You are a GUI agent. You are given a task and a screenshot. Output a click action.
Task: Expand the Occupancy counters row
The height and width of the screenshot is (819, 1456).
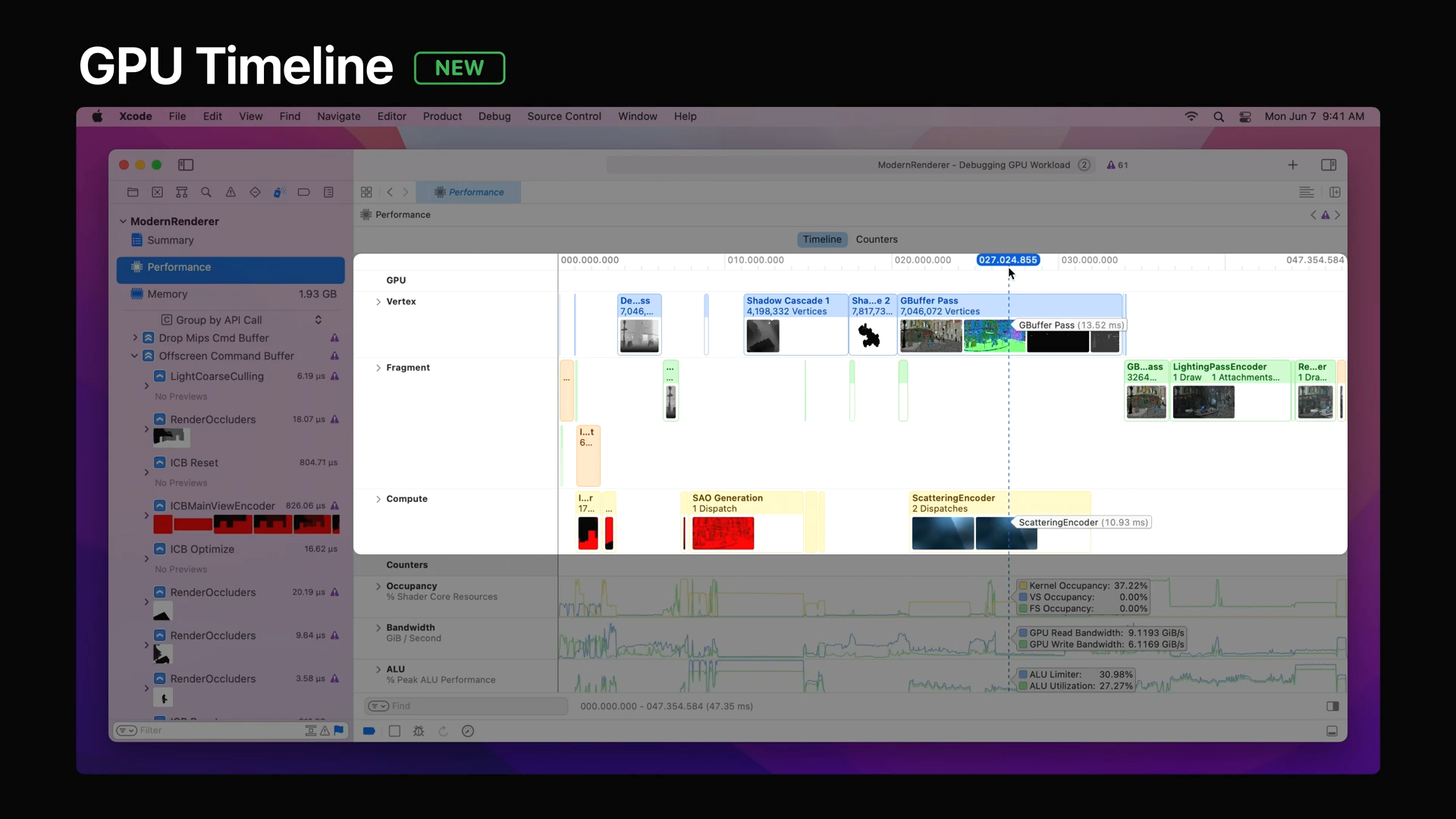(x=378, y=586)
